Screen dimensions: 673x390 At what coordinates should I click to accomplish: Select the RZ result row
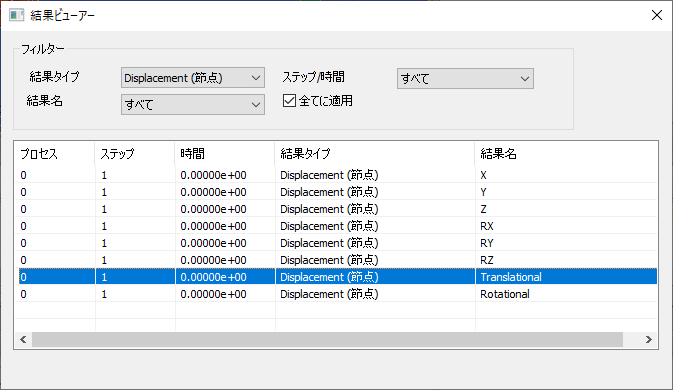(x=336, y=260)
